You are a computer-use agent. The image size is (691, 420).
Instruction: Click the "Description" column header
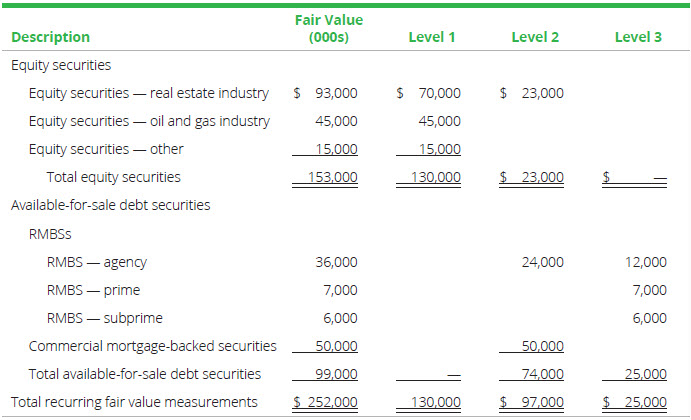[x=50, y=37]
